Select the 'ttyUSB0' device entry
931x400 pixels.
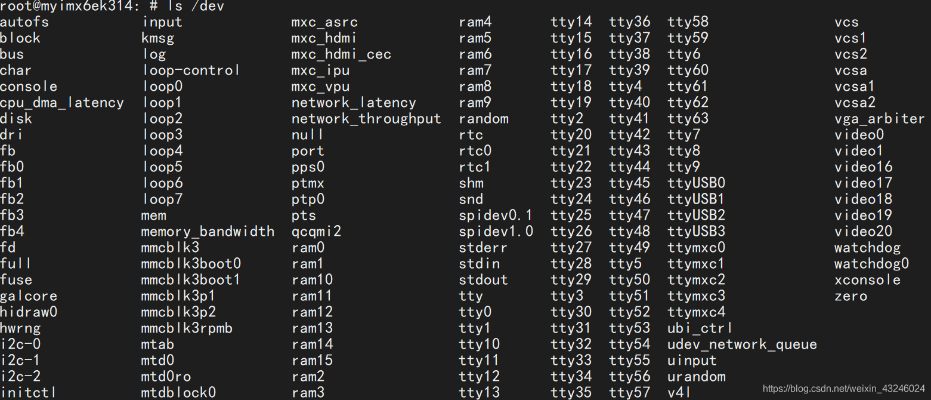(696, 183)
